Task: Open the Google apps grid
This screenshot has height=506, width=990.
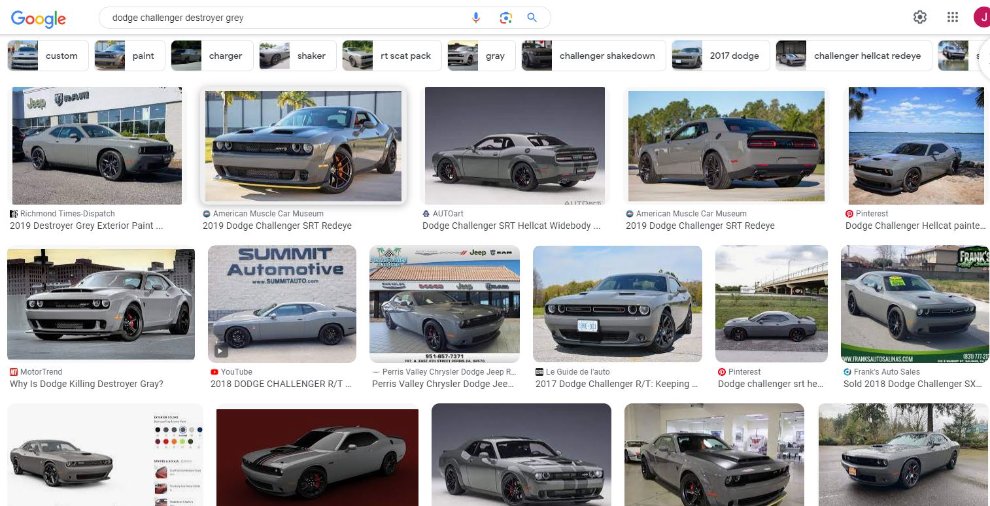Action: click(952, 17)
